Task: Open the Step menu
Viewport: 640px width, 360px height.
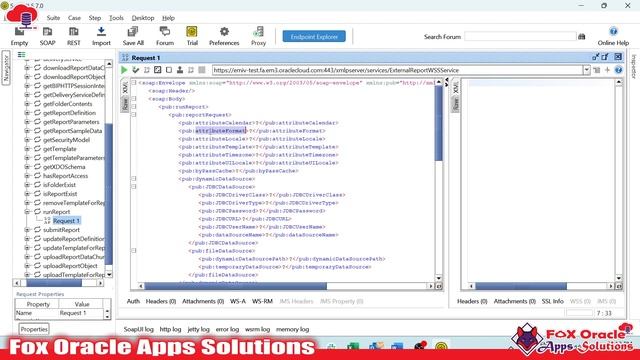Action: pos(95,18)
